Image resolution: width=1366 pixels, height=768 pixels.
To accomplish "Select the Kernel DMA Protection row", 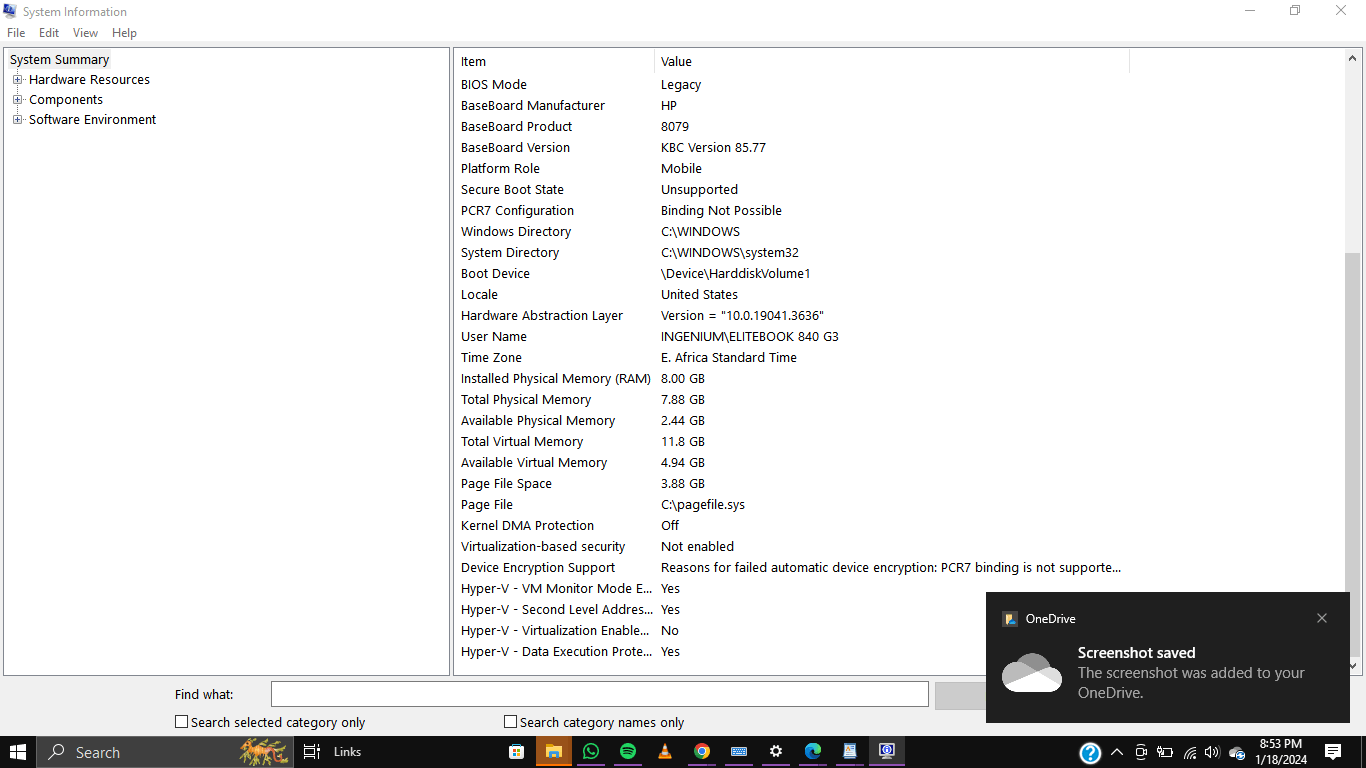I will (791, 526).
